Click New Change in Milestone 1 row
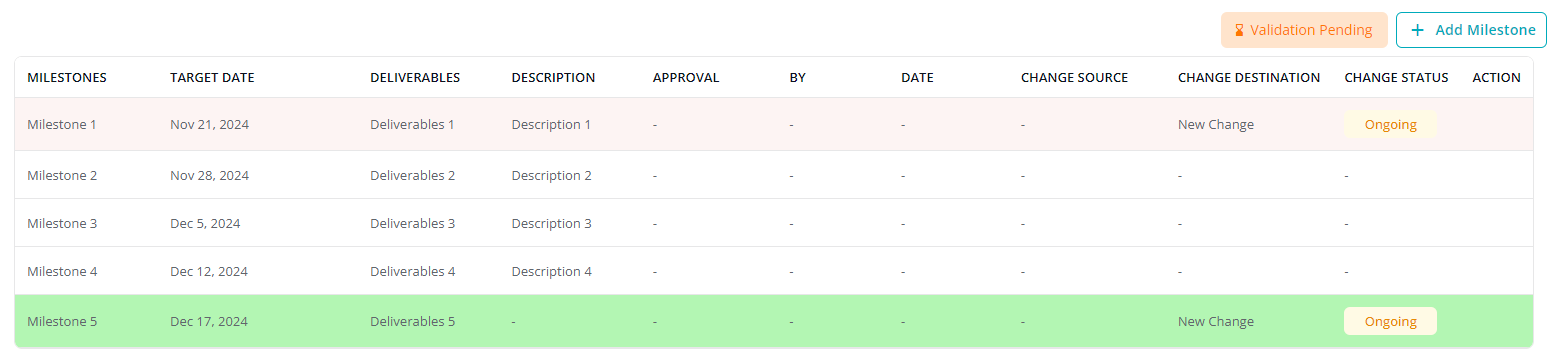Viewport: 1562px width, 363px height. 1216,125
